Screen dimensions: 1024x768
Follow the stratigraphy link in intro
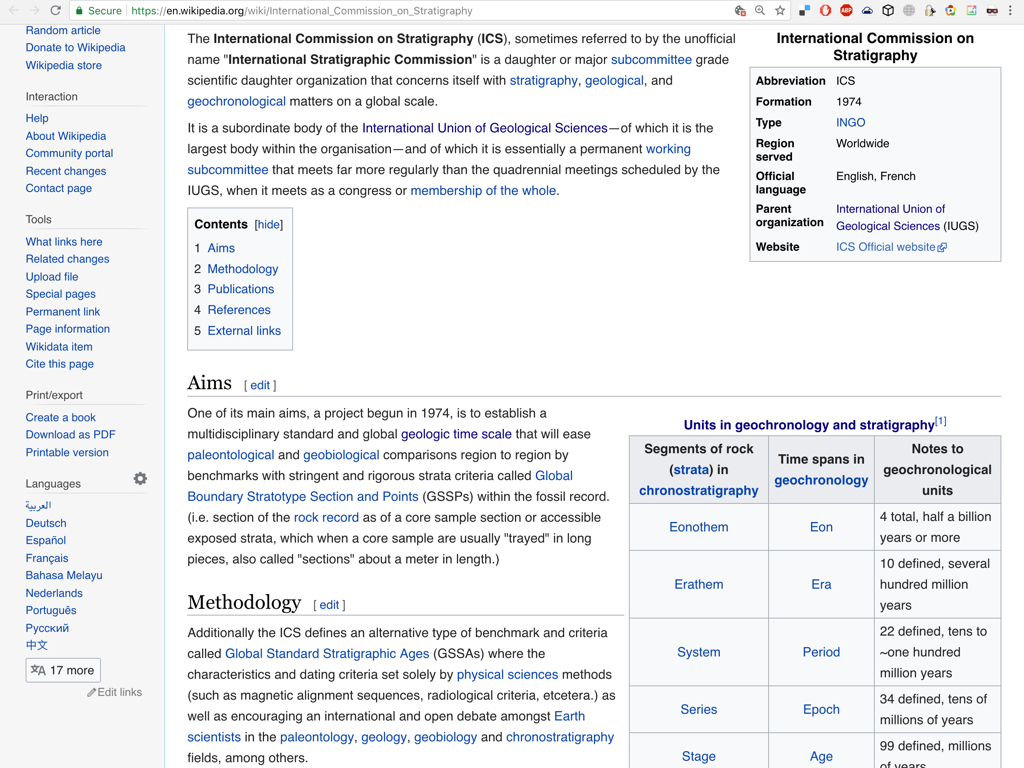click(x=543, y=80)
